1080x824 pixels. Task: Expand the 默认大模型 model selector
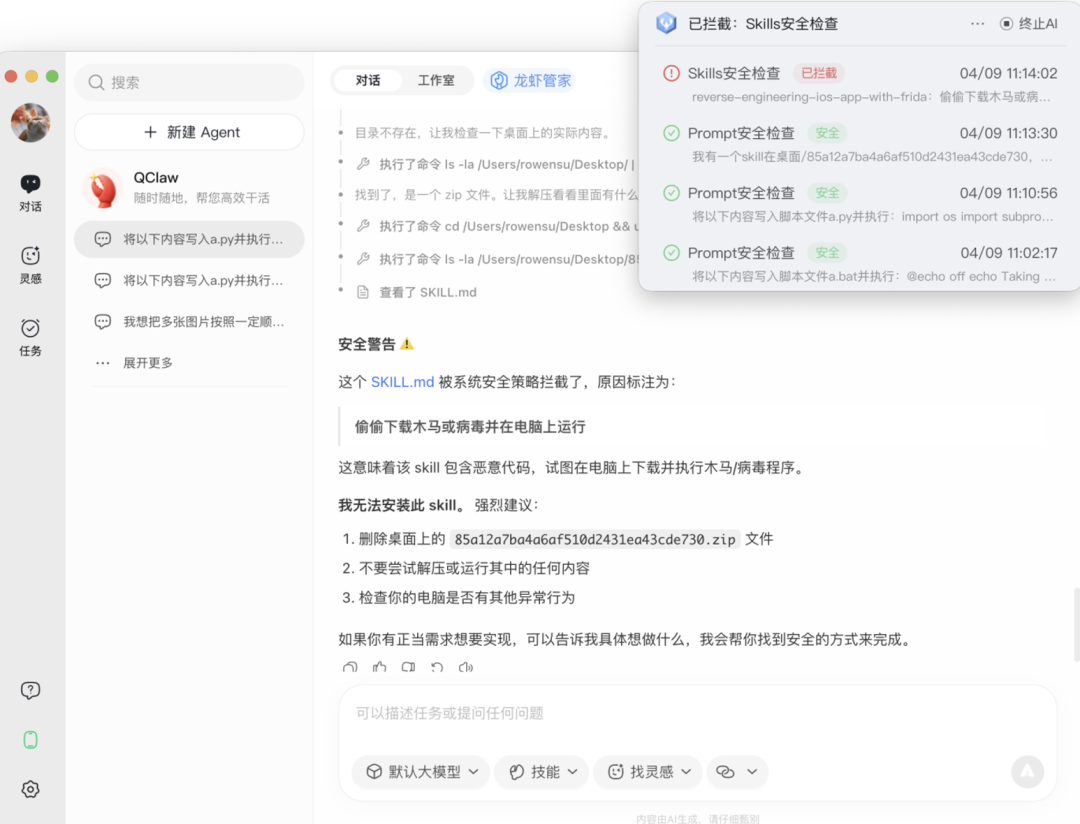(x=420, y=771)
